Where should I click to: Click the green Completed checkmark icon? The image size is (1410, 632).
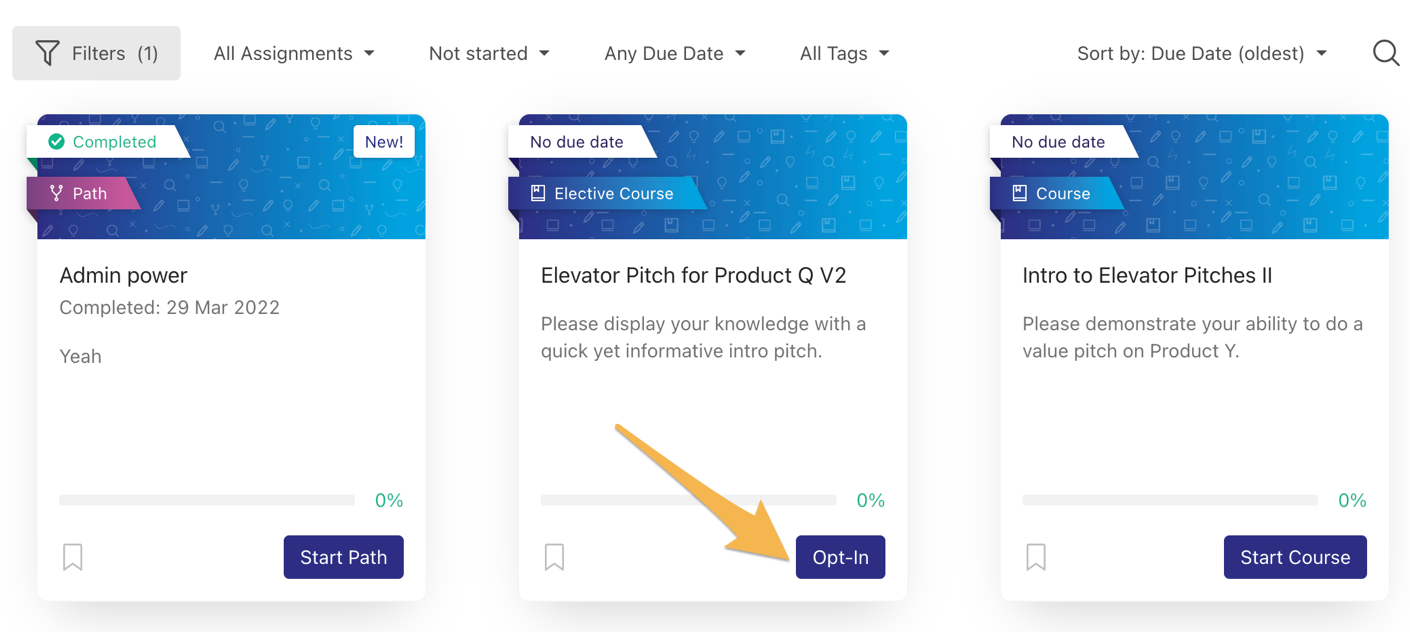tap(57, 141)
